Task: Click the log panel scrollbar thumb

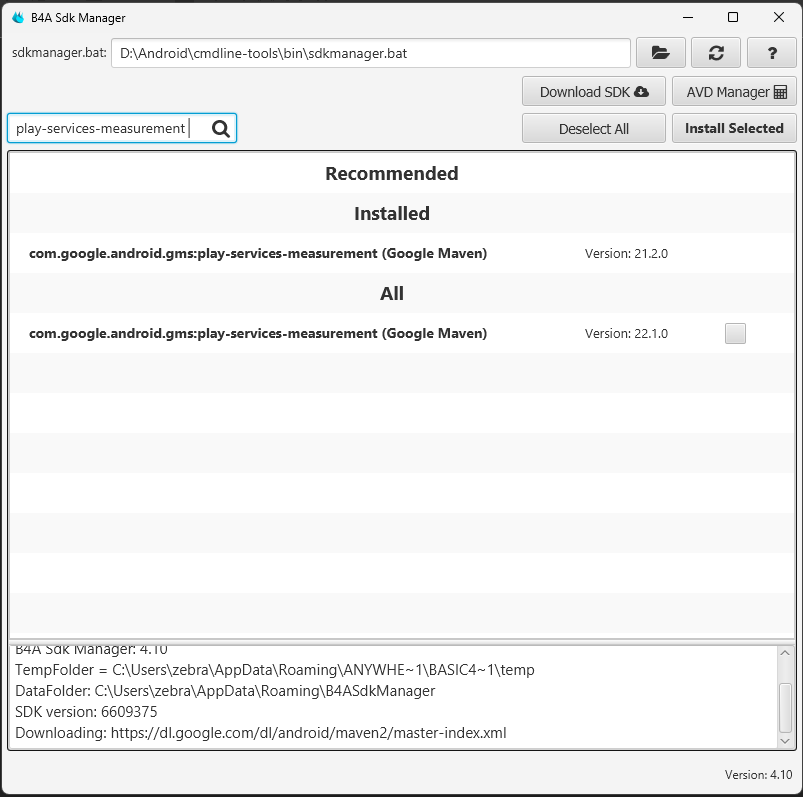Action: tap(785, 708)
